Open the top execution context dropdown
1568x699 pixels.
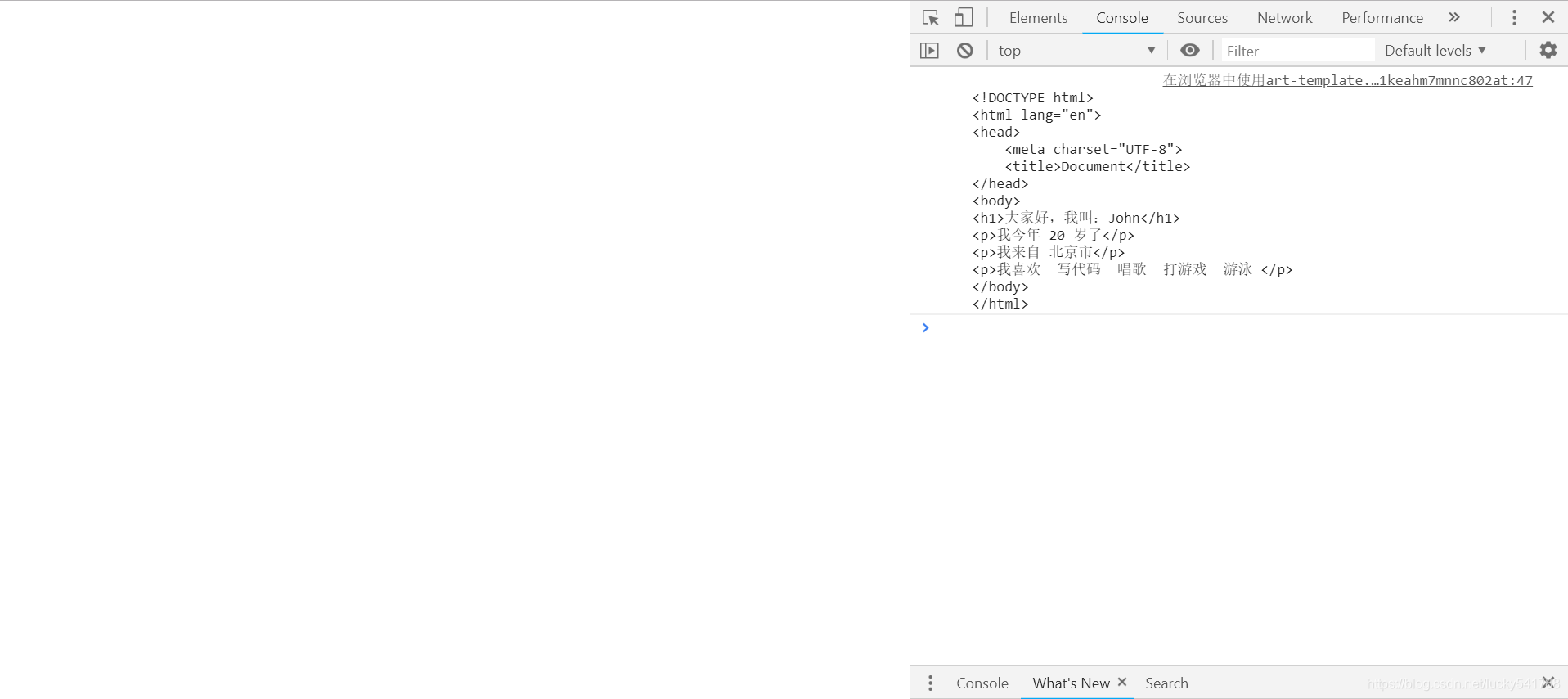pos(1076,51)
